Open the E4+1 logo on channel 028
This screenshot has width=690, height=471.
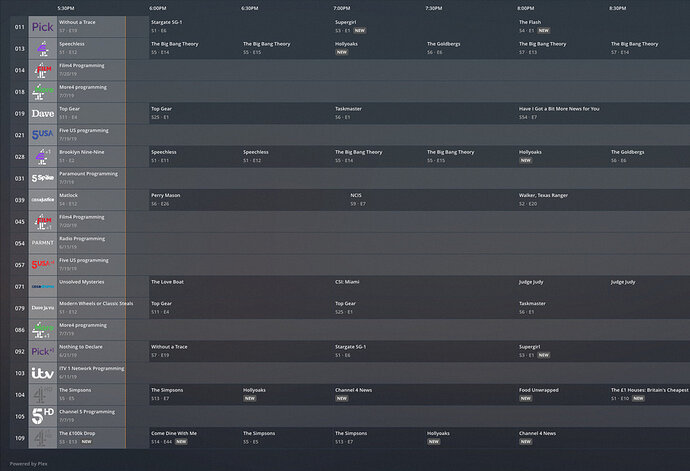click(x=43, y=157)
